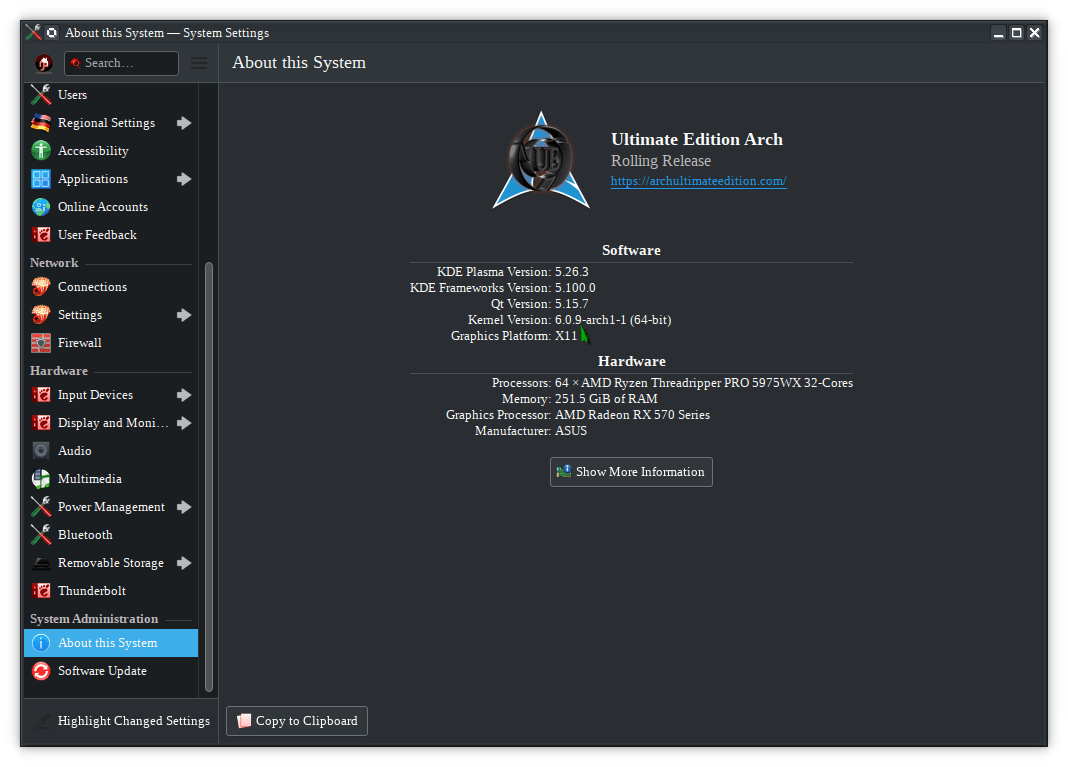Click the home logo icon beside search
The image size is (1068, 767).
tap(44, 63)
